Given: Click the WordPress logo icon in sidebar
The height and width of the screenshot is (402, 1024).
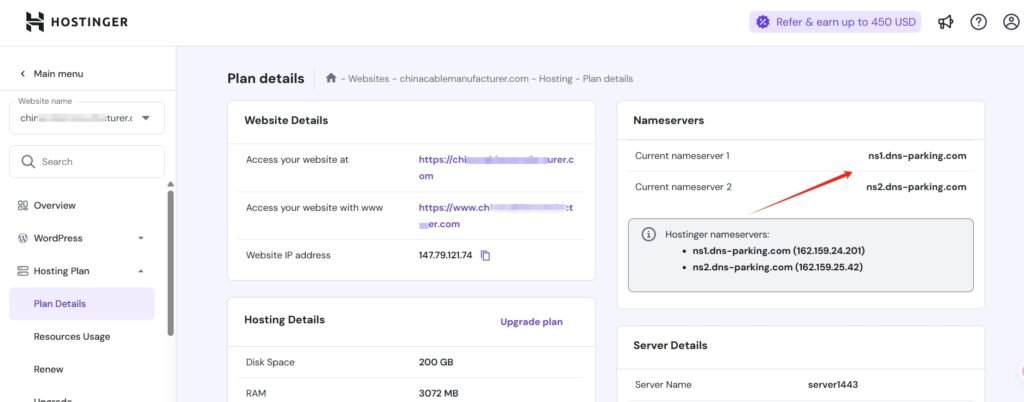Looking at the screenshot, I should coord(23,238).
